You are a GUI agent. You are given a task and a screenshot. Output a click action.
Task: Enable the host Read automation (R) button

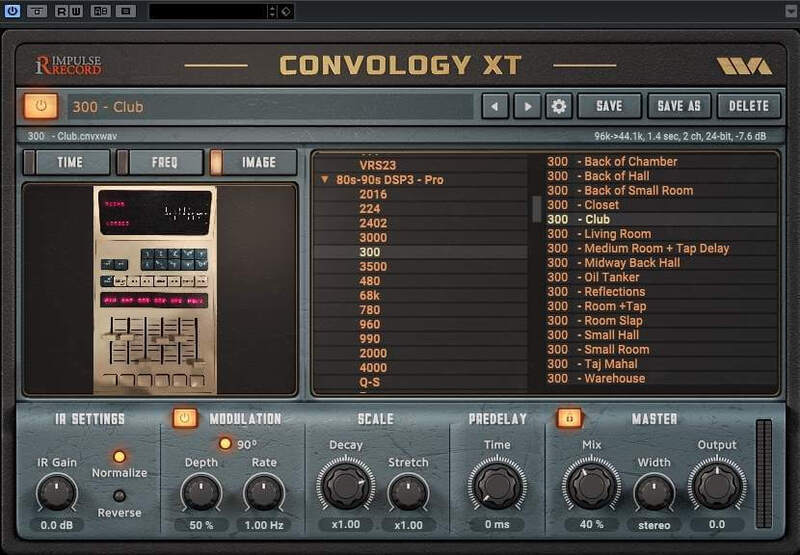click(62, 11)
